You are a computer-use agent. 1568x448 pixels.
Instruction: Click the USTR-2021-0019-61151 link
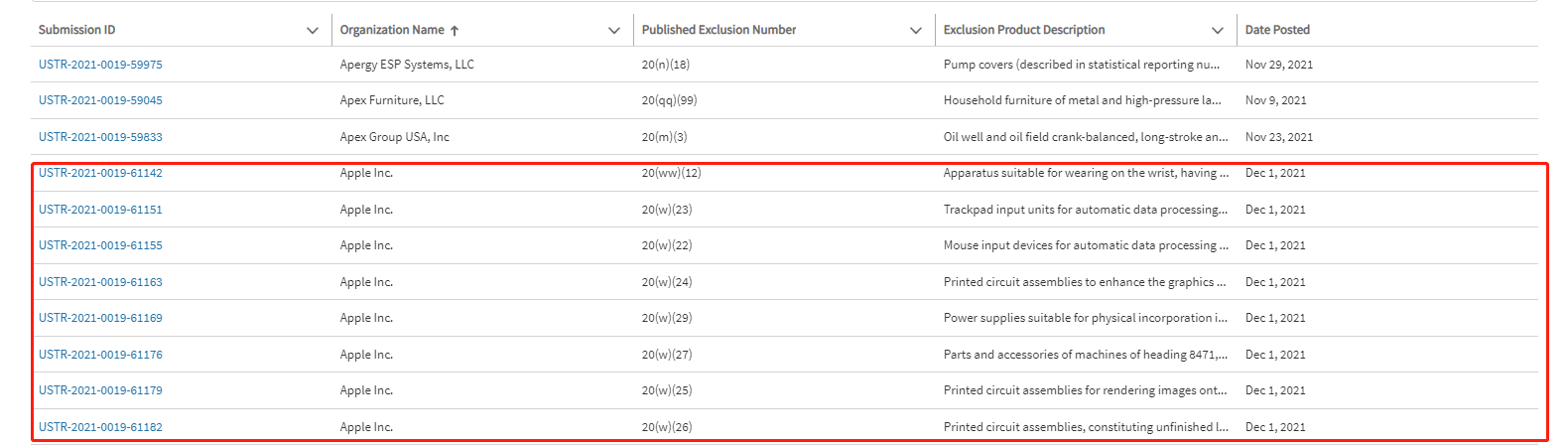pos(100,210)
